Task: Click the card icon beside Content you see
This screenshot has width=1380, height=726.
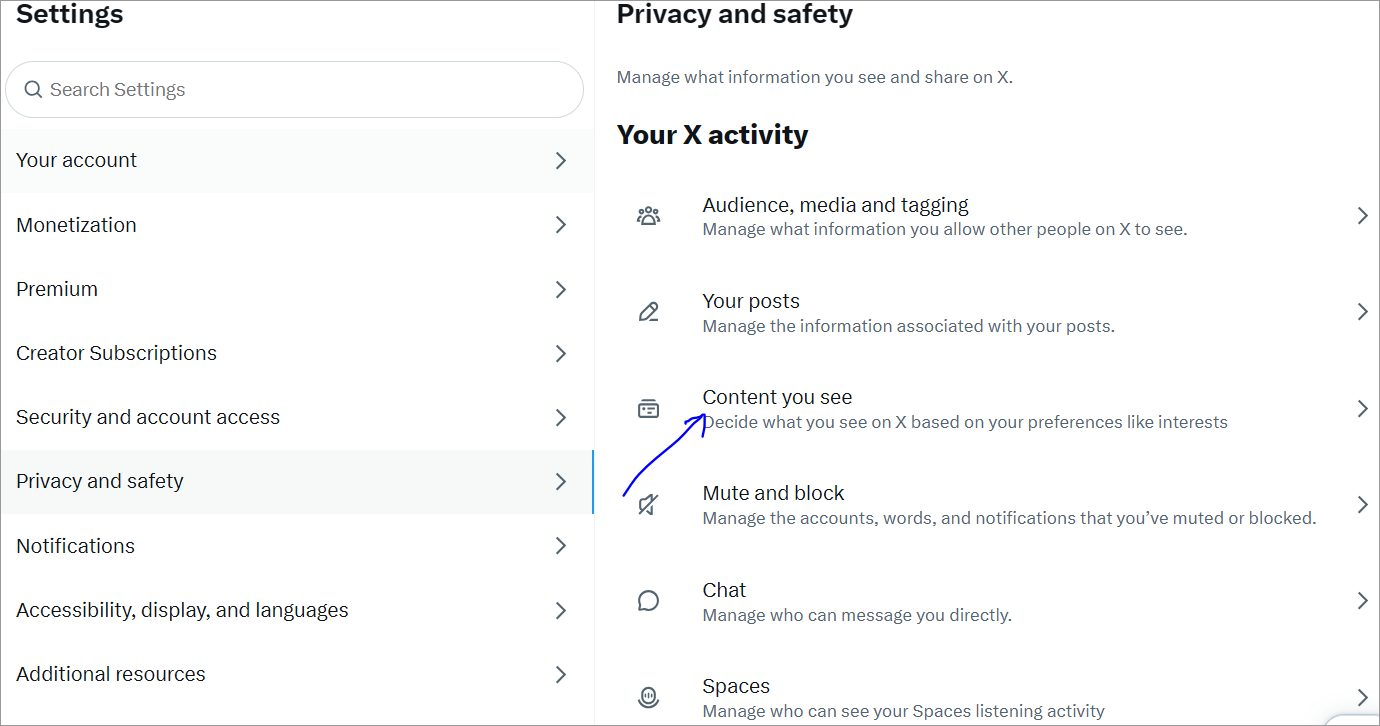Action: point(648,408)
